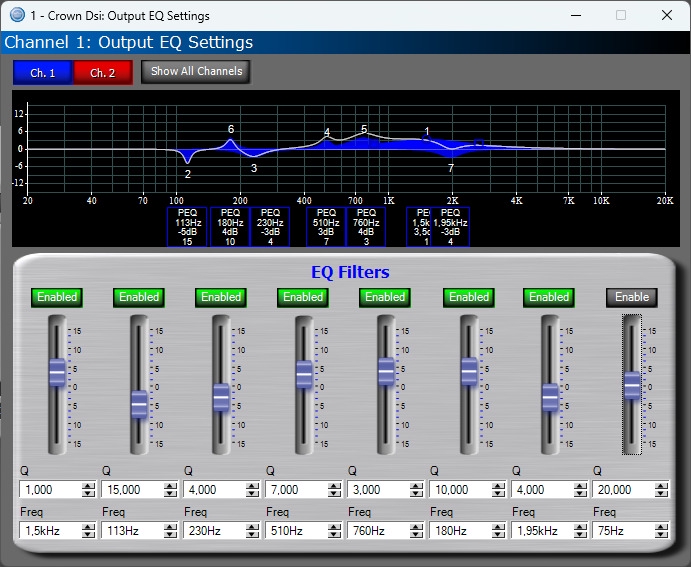Click the spinner arrows of Freq 230Hz
This screenshot has height=567, width=691.
252,530
